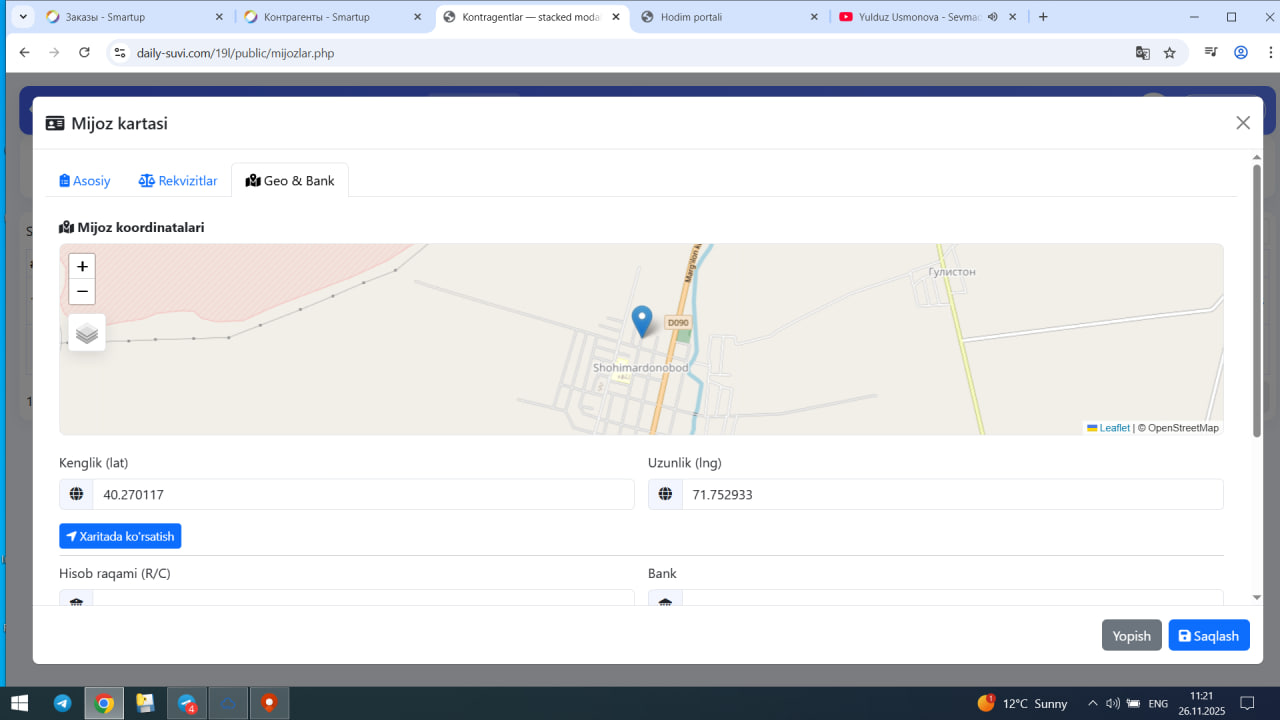Reload the current page
Viewport: 1280px width, 720px height.
pyautogui.click(x=84, y=53)
